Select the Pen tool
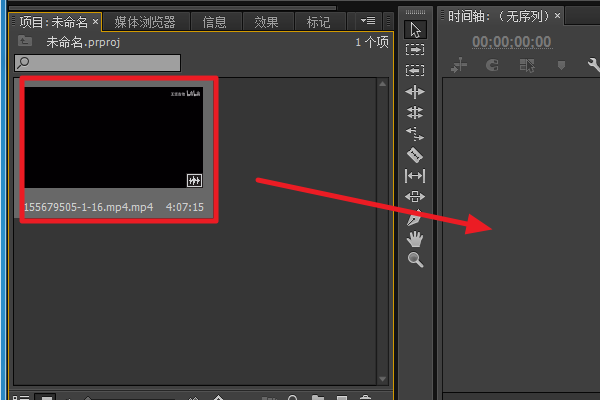This screenshot has width=600, height=400. click(x=414, y=217)
